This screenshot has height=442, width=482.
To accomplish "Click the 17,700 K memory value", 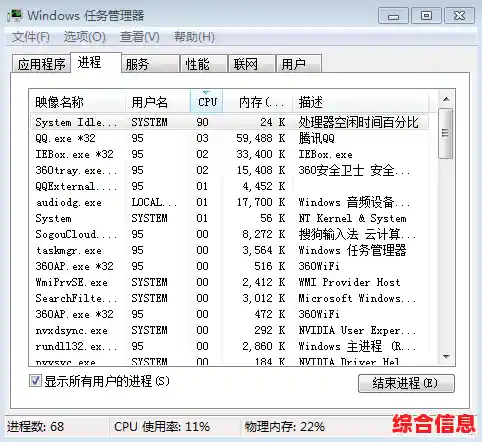I will 261,202.
